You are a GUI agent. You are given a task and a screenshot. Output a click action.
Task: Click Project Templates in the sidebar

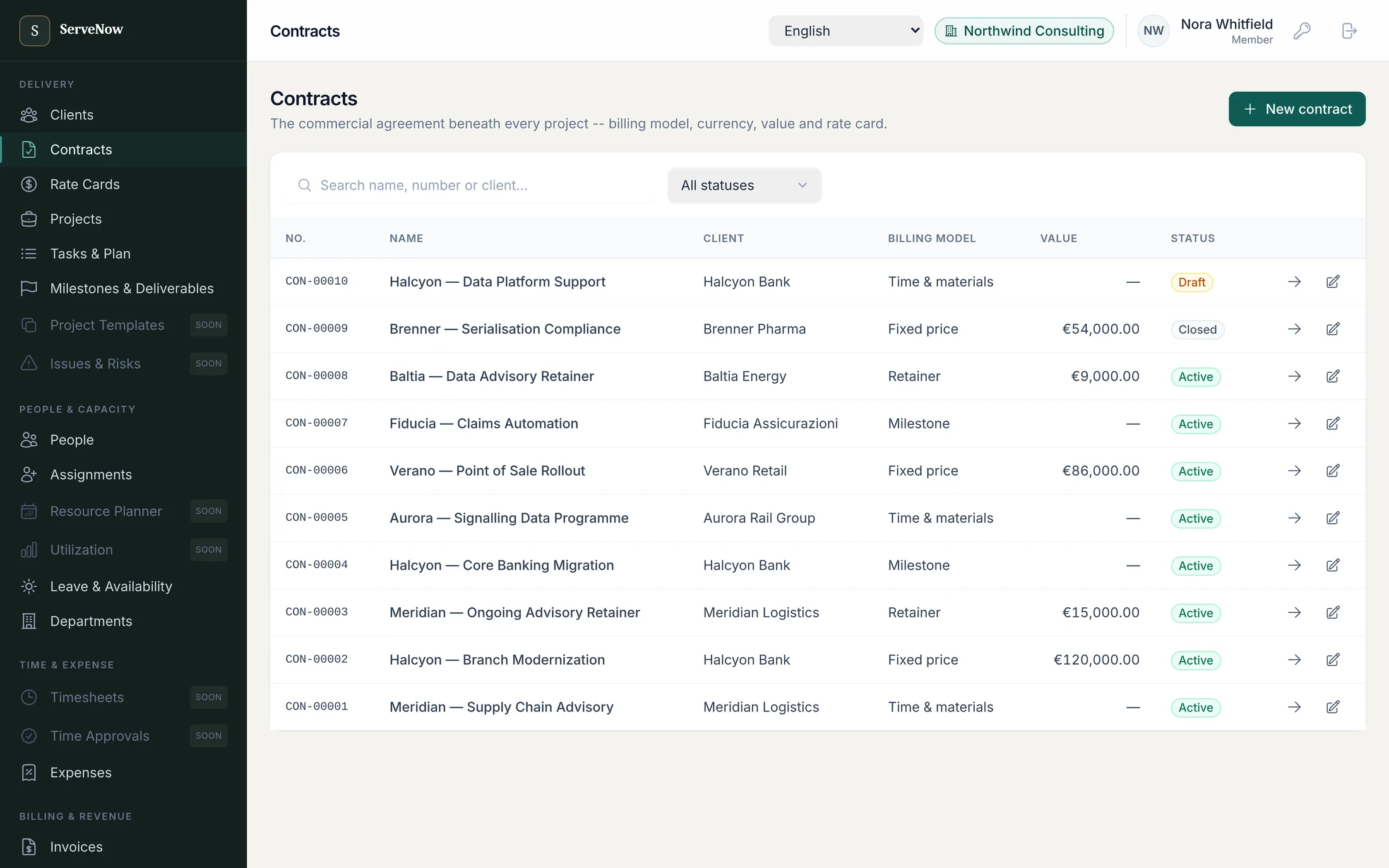(x=124, y=325)
